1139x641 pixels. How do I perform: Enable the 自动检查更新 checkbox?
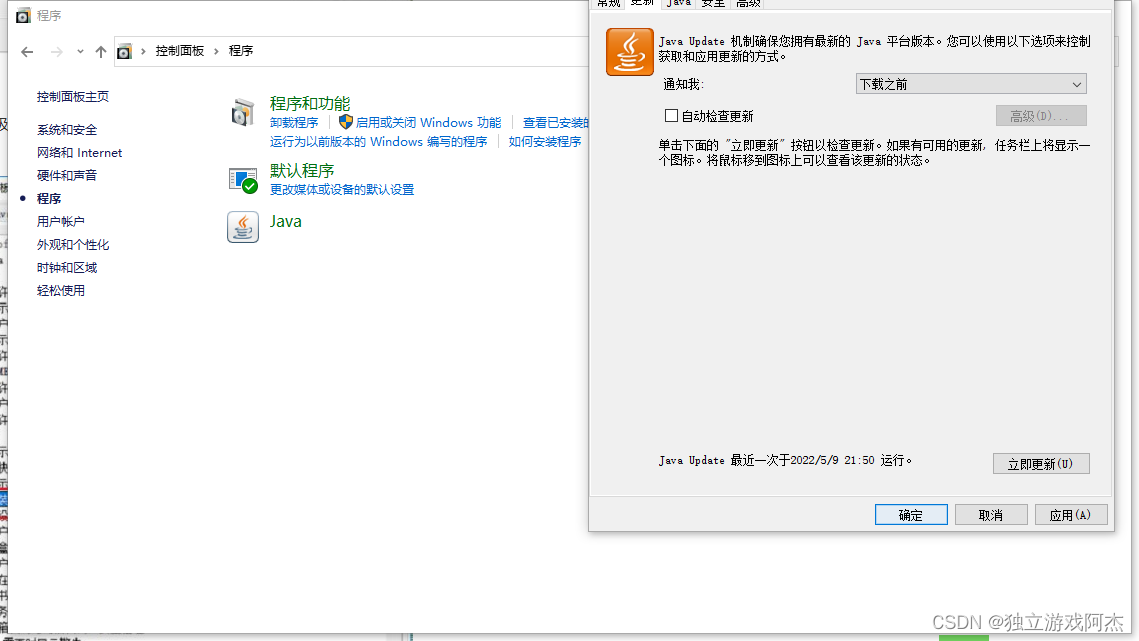click(671, 116)
